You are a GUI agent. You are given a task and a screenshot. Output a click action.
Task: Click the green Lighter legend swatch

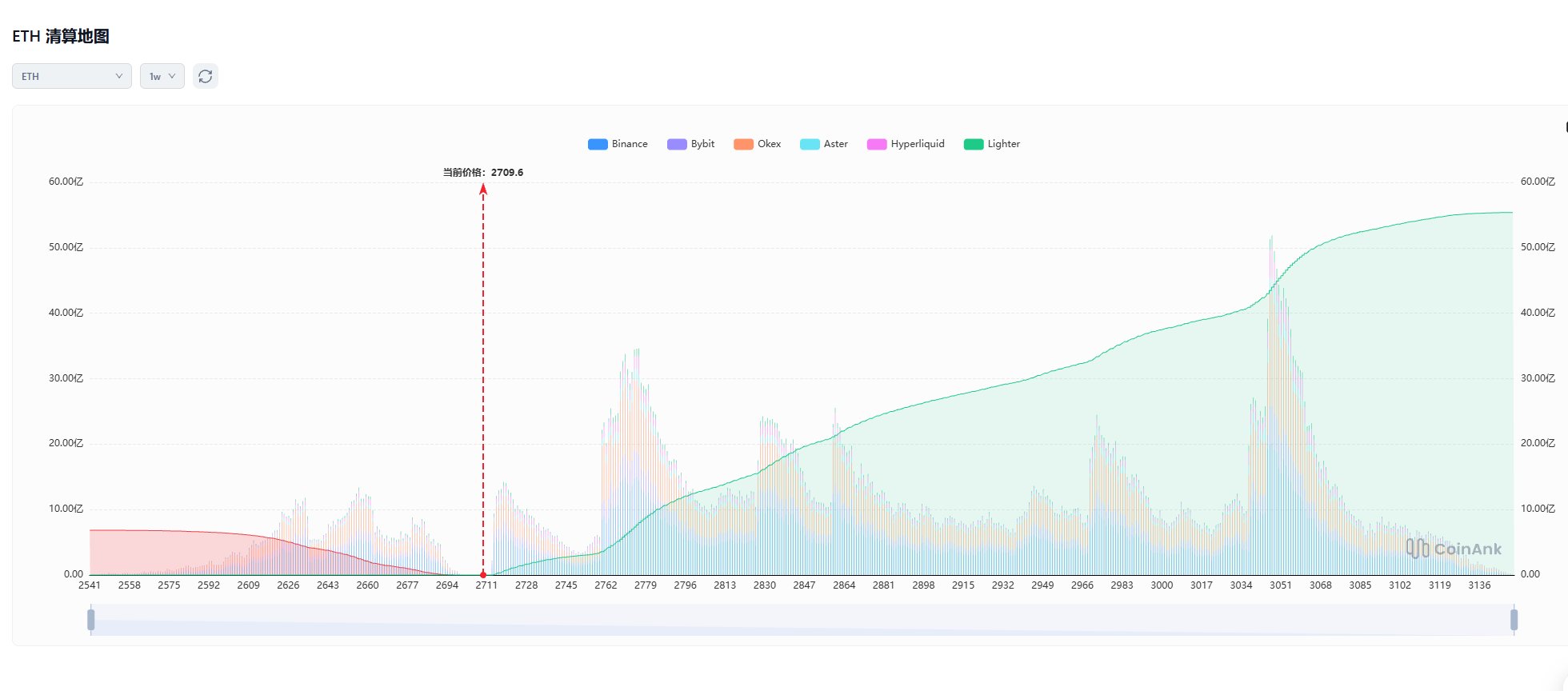pos(973,144)
